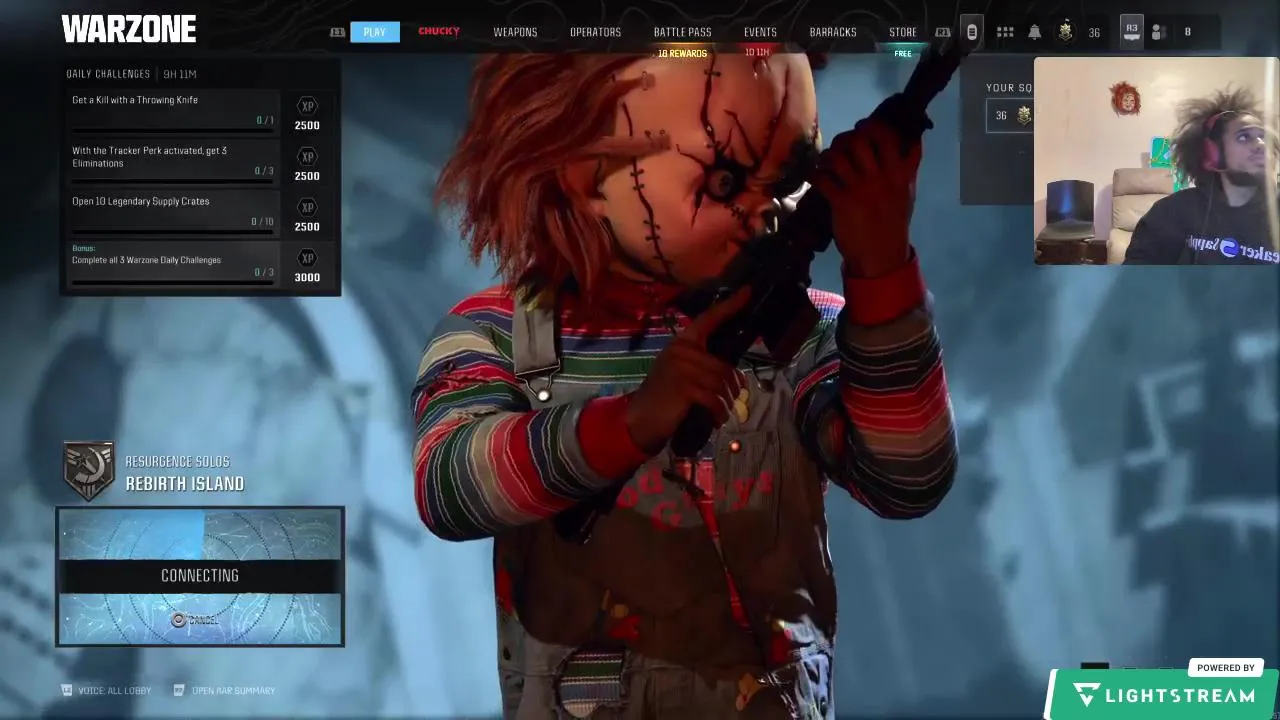
Task: Click the DAILY CHALLENGES header
Action: pos(108,74)
